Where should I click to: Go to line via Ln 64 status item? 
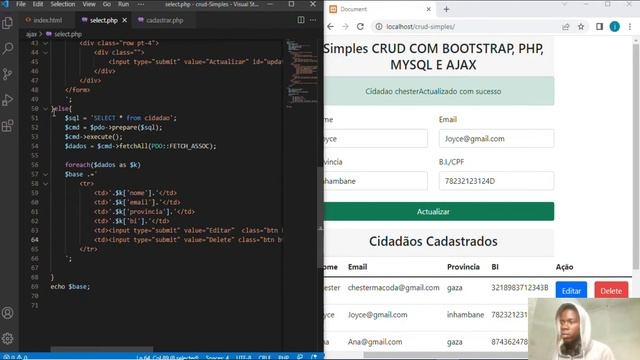(167, 357)
